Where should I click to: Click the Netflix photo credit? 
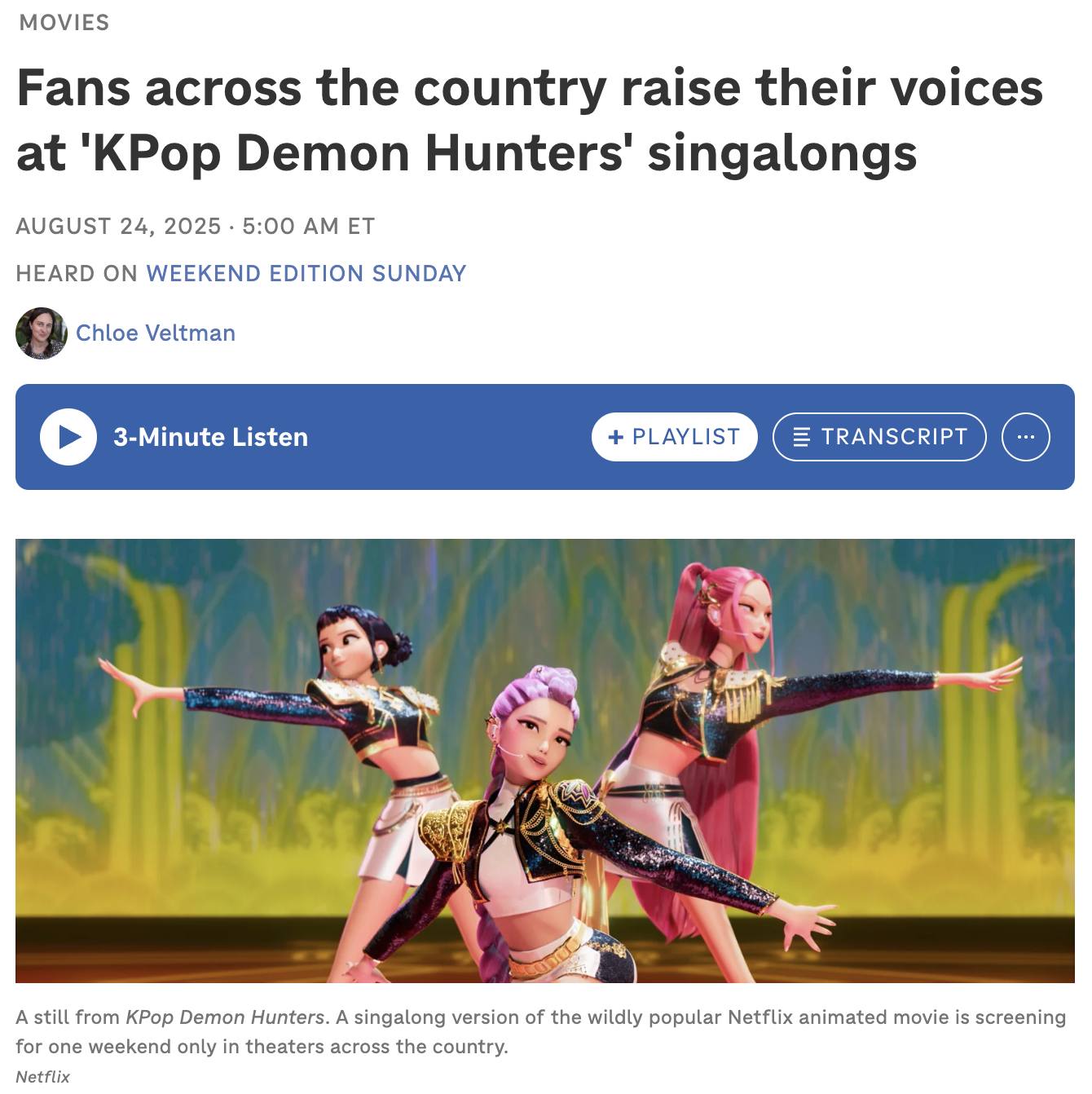(42, 1076)
